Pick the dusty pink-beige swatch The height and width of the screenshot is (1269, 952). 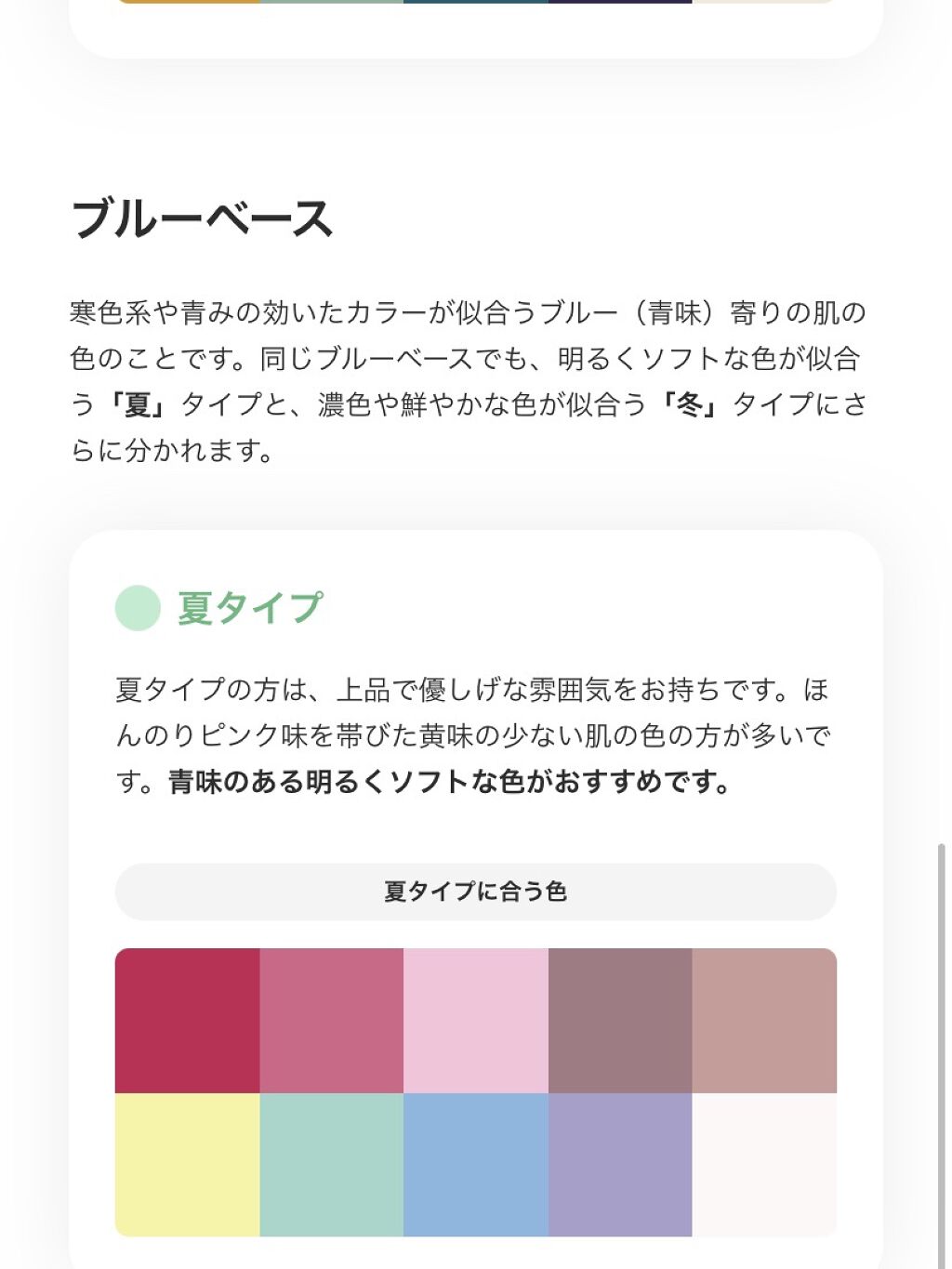coord(764,1020)
